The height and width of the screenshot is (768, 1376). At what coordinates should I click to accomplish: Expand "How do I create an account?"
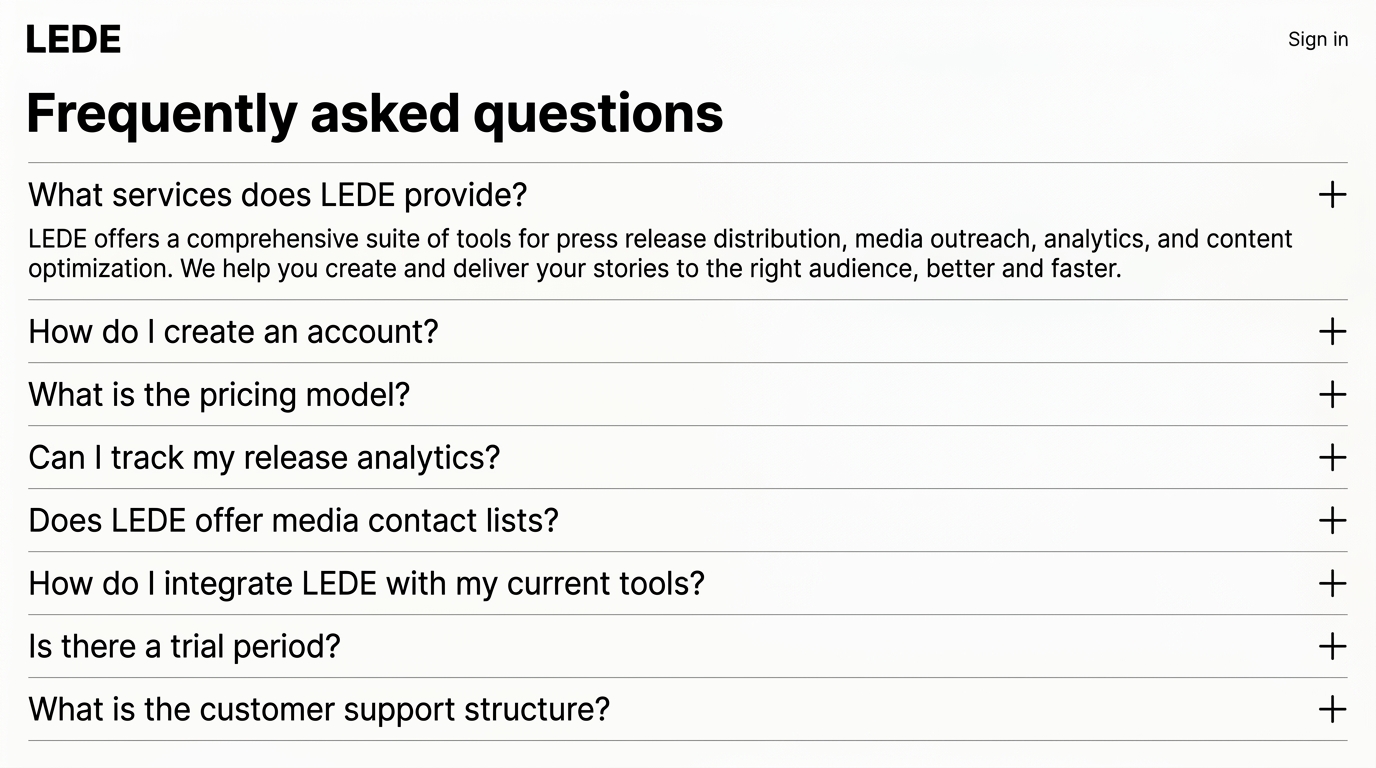(233, 332)
